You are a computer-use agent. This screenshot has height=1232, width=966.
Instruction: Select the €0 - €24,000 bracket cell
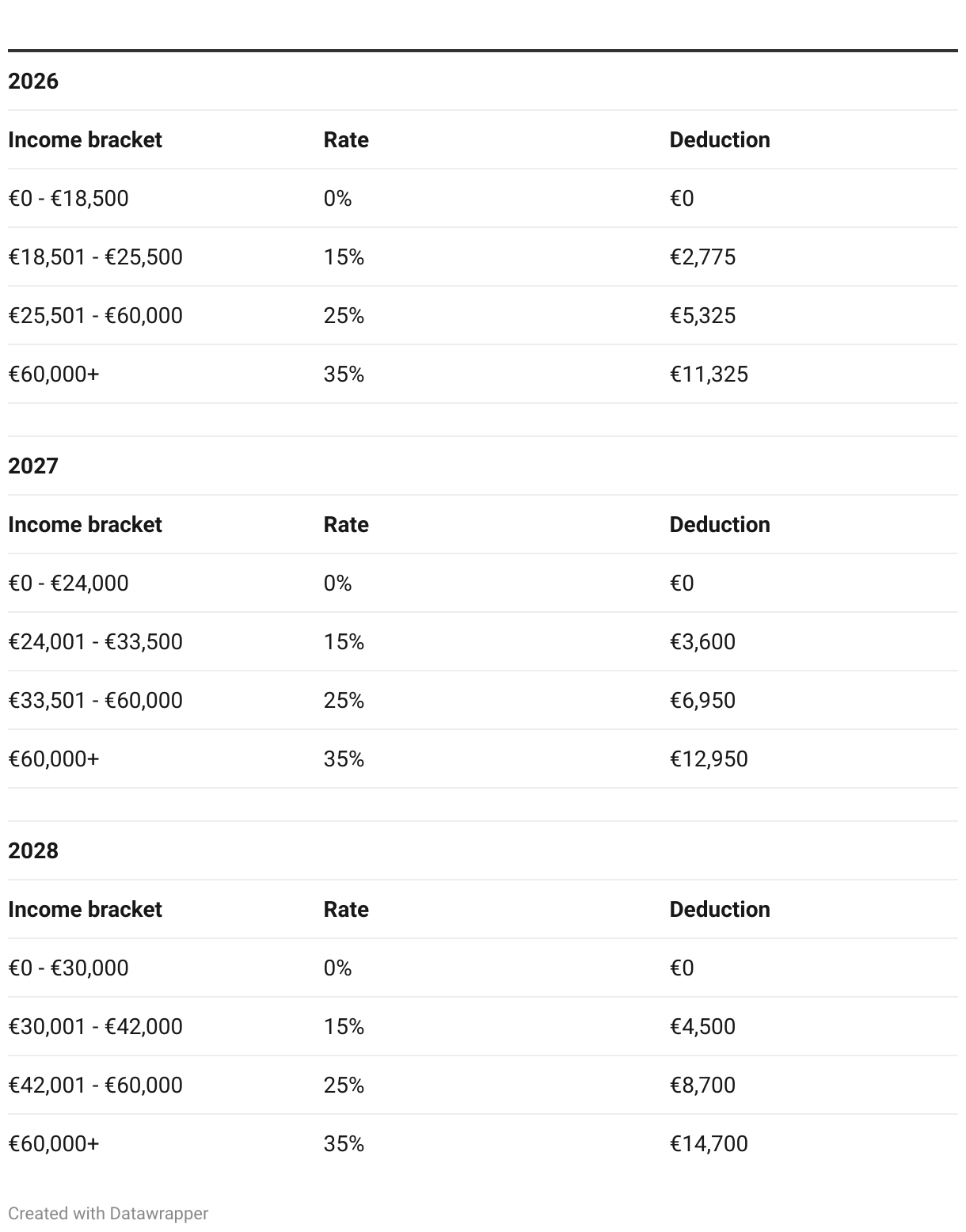(x=68, y=583)
